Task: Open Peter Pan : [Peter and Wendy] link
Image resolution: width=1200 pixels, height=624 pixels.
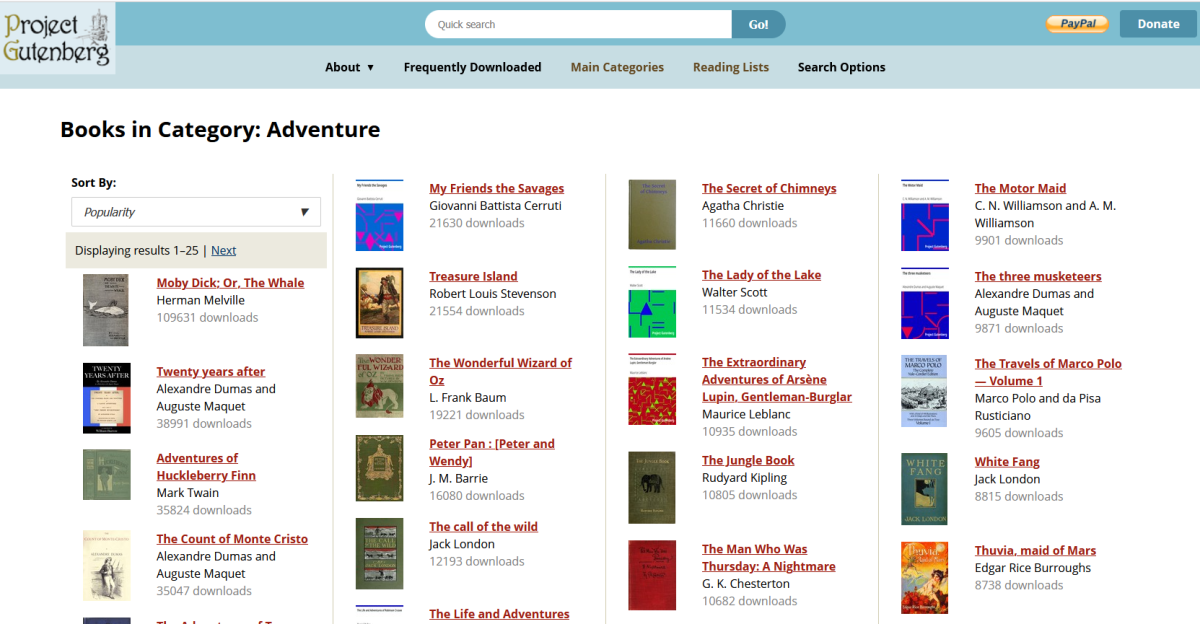Action: tap(492, 452)
